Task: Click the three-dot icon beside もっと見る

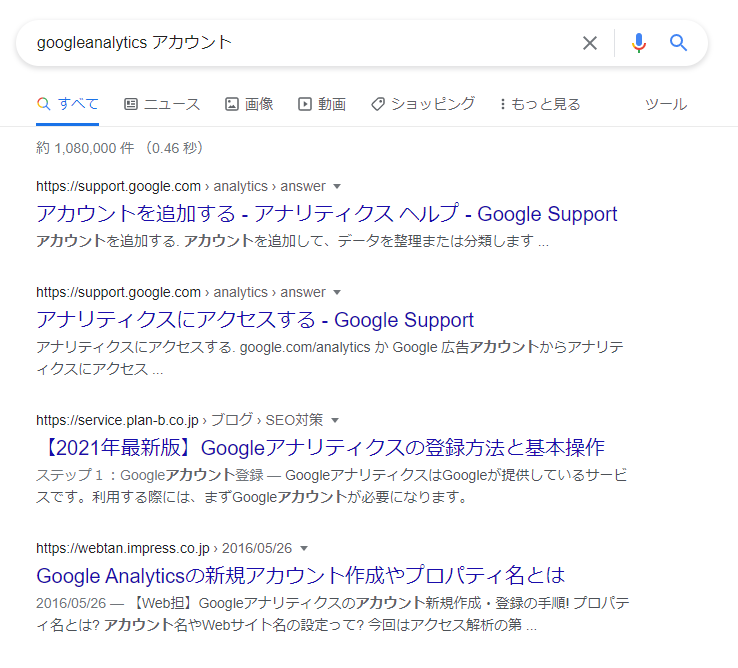Action: pos(503,104)
